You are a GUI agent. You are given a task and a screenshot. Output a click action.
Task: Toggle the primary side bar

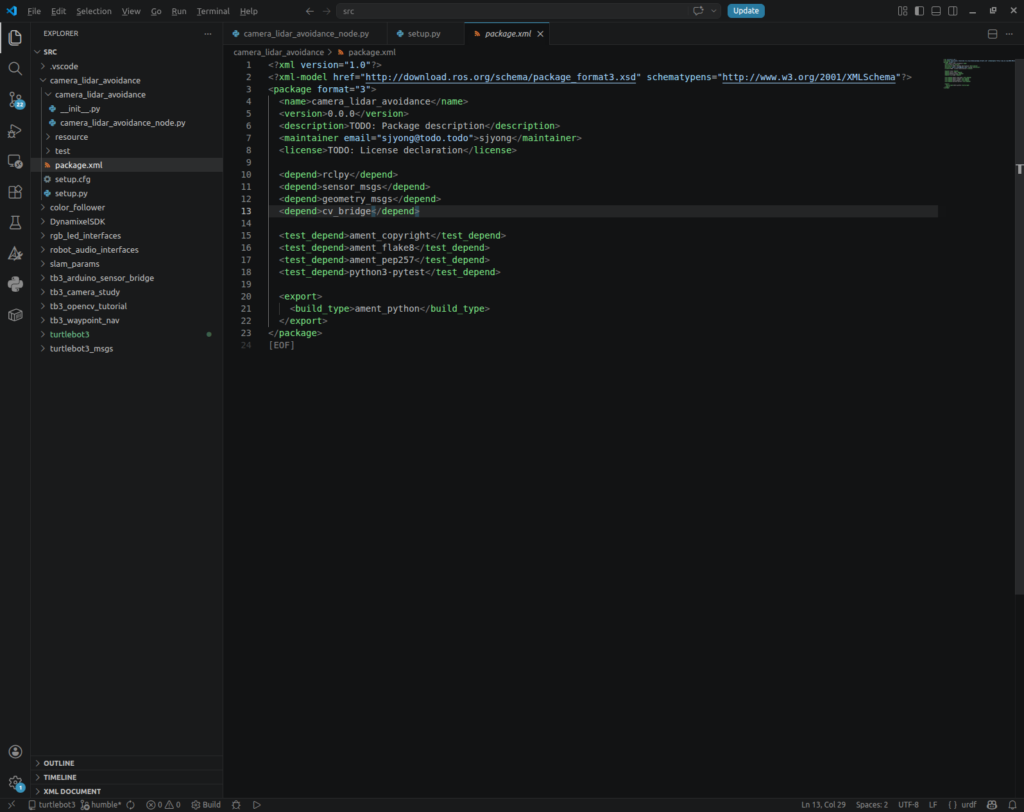point(920,10)
